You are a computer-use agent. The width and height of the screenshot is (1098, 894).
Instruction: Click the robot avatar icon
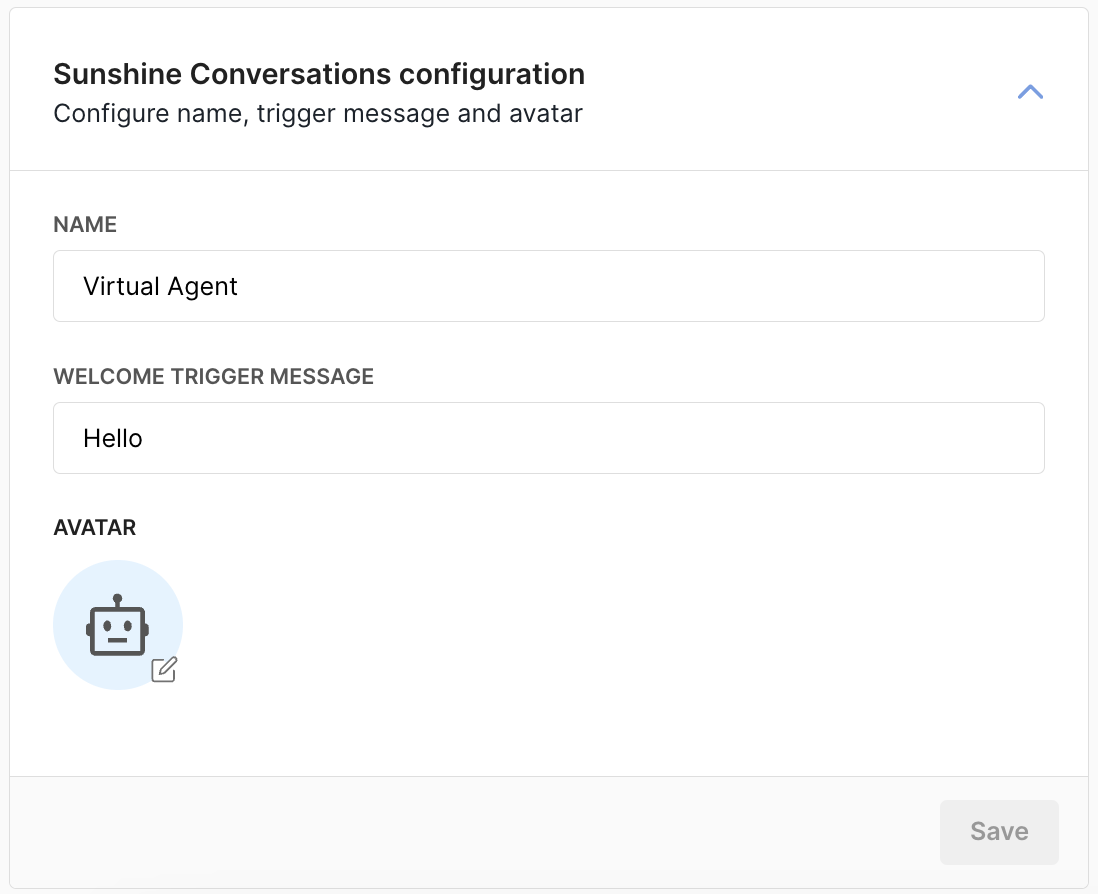click(118, 627)
